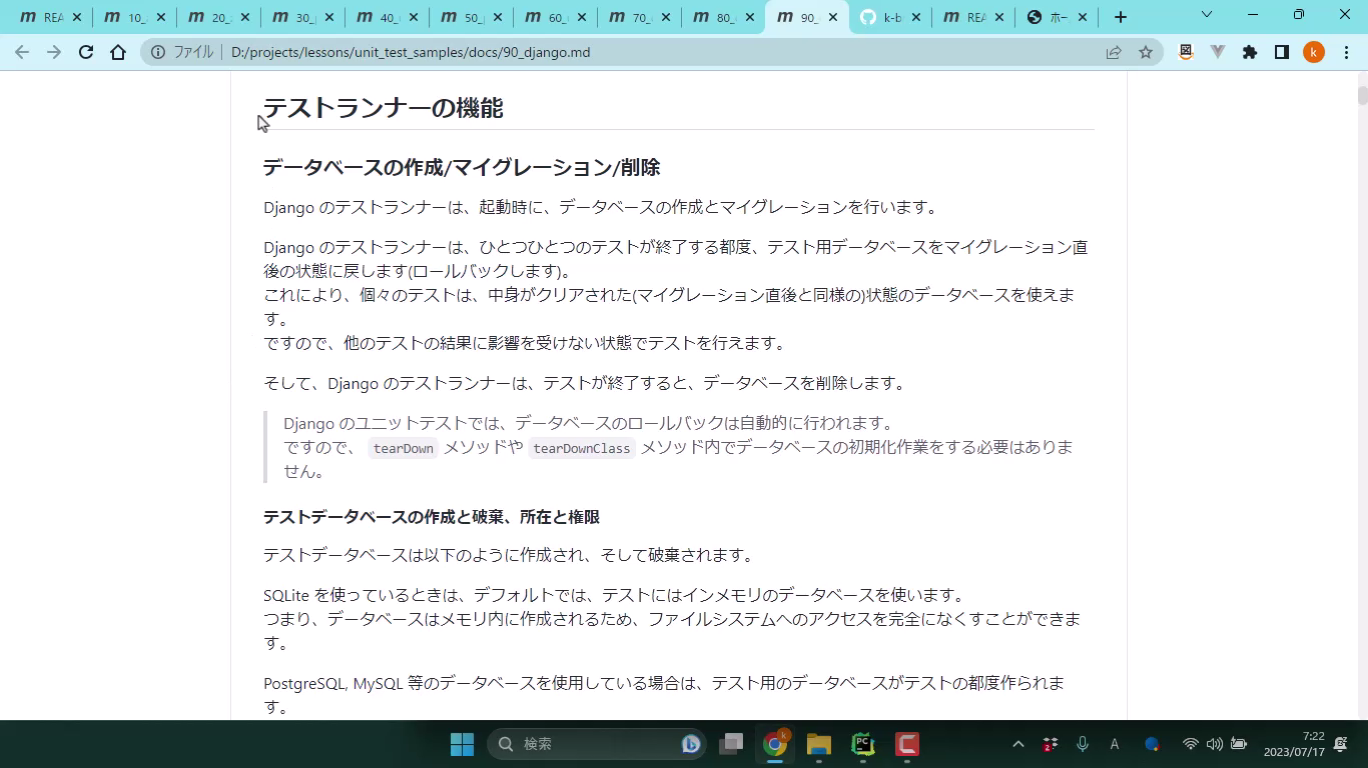
Task: Open the orange profile avatar
Action: pos(1314,52)
